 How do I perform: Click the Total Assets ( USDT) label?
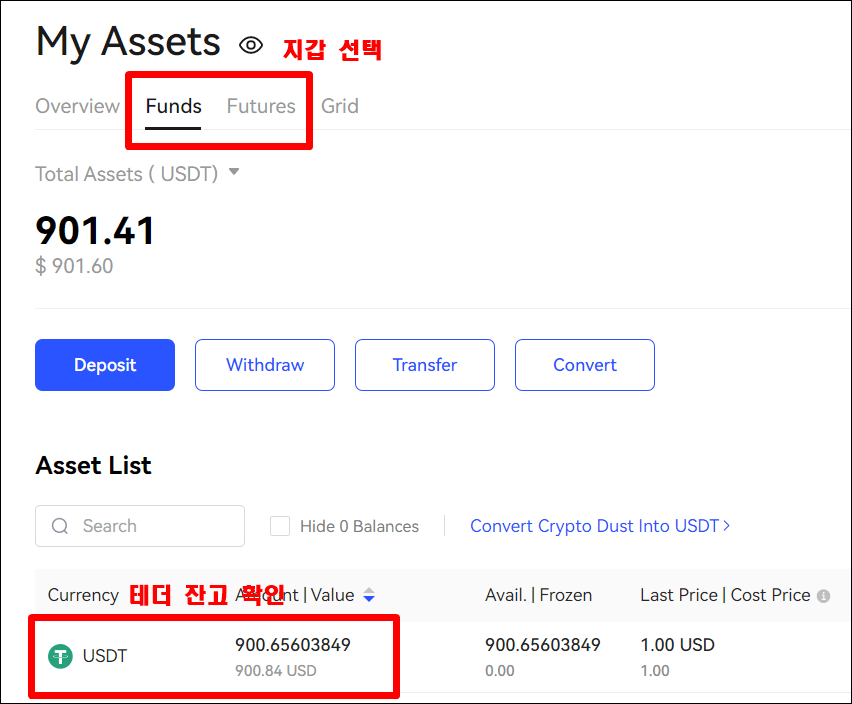[127, 174]
